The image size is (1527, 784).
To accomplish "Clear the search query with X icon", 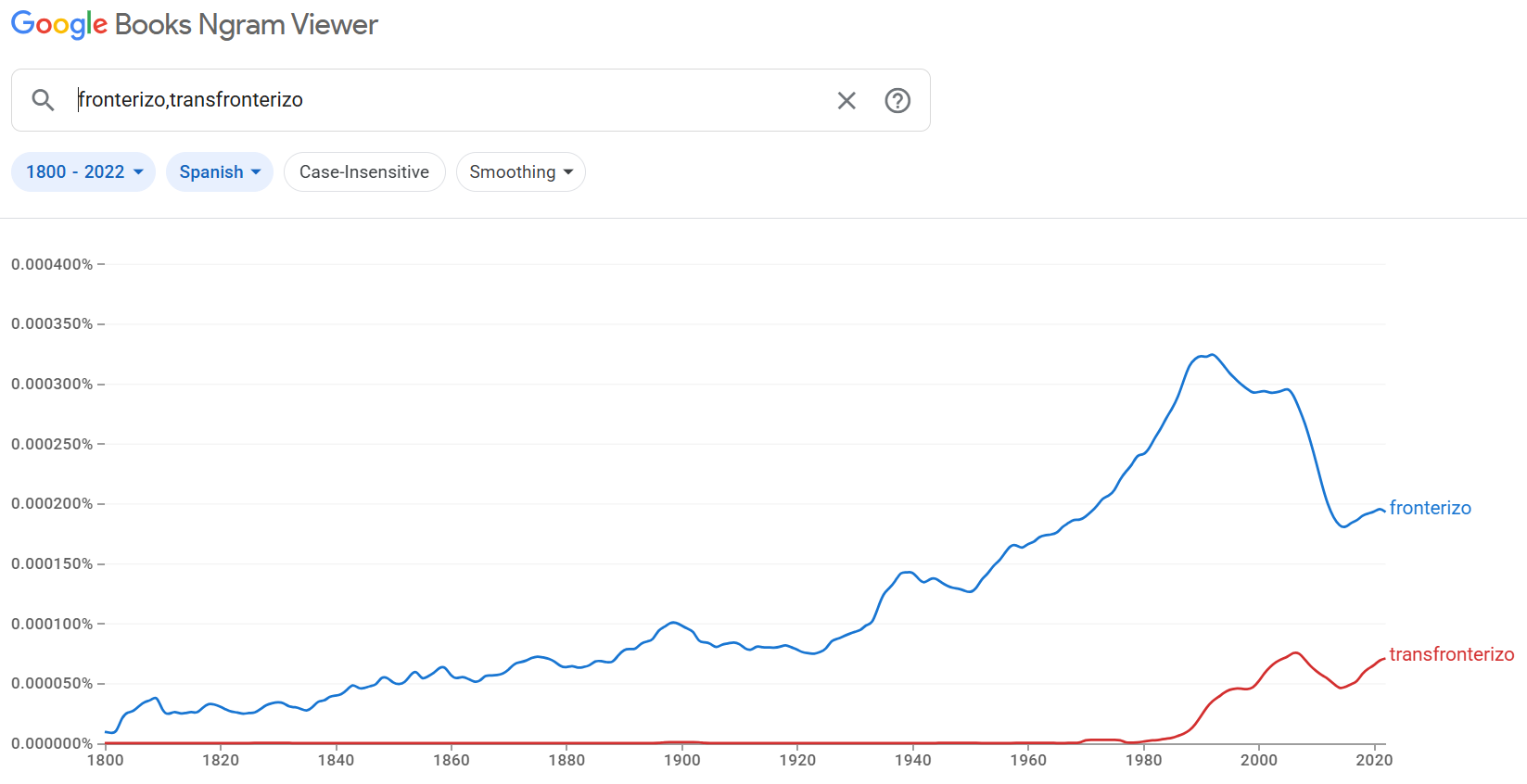I will click(x=846, y=100).
